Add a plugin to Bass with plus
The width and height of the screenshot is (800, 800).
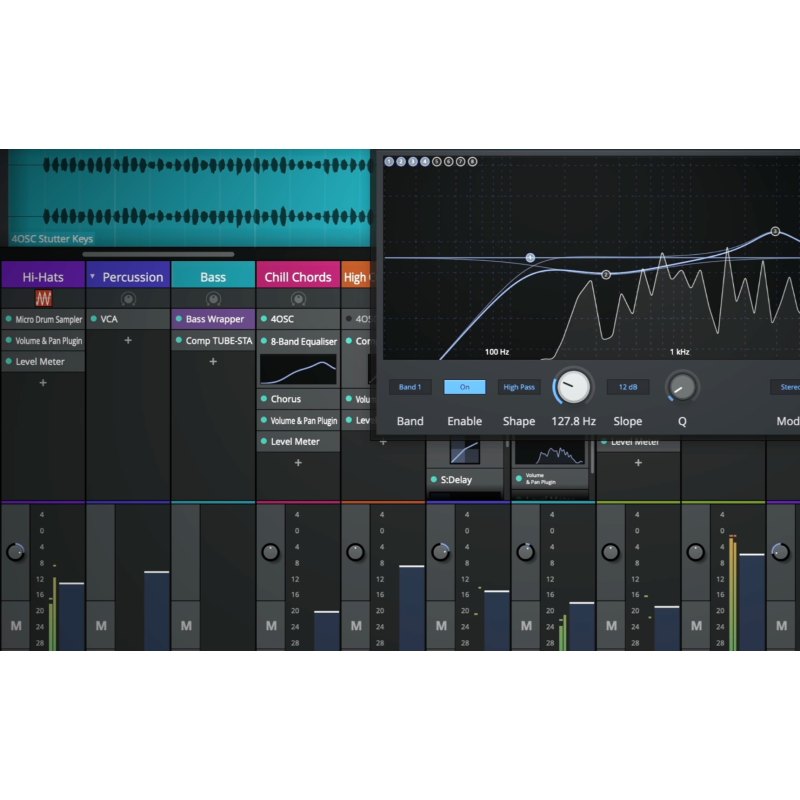pos(213,361)
